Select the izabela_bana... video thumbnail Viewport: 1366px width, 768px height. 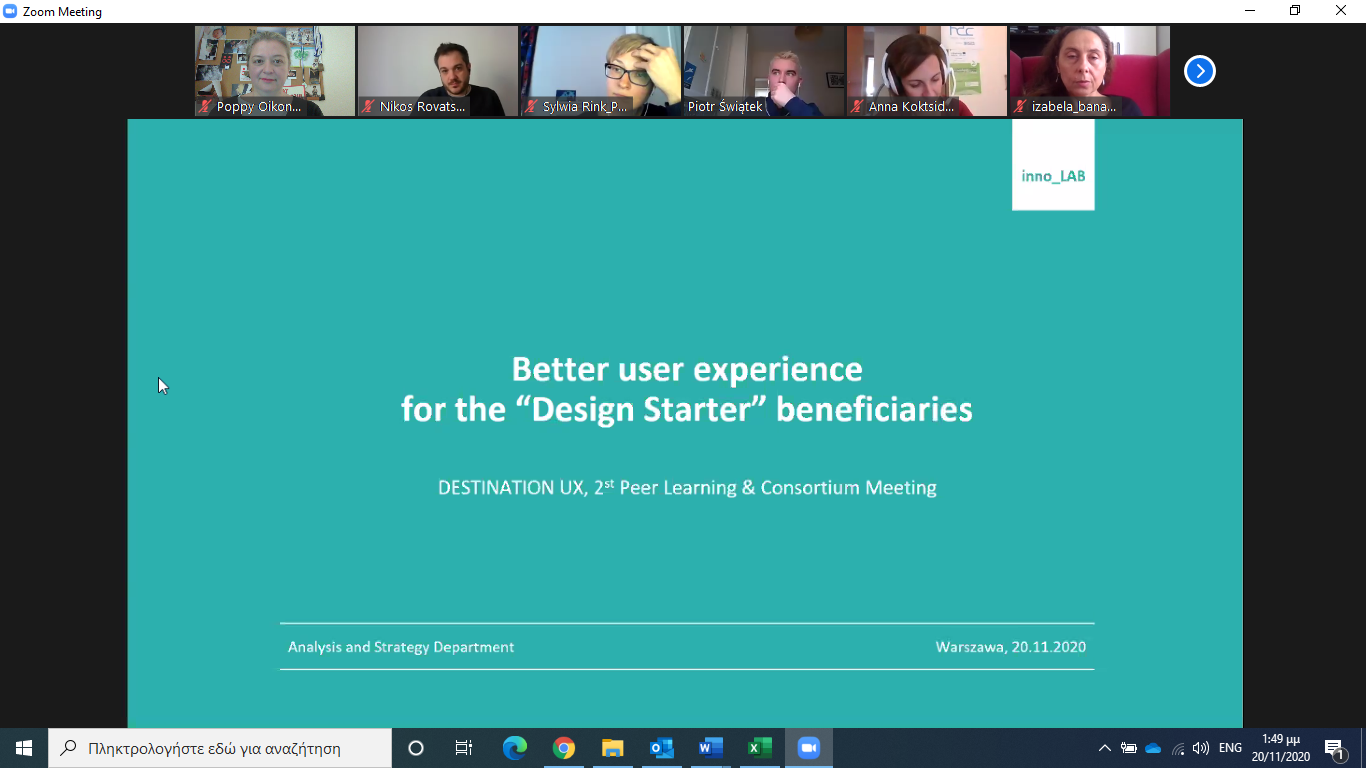click(1089, 71)
